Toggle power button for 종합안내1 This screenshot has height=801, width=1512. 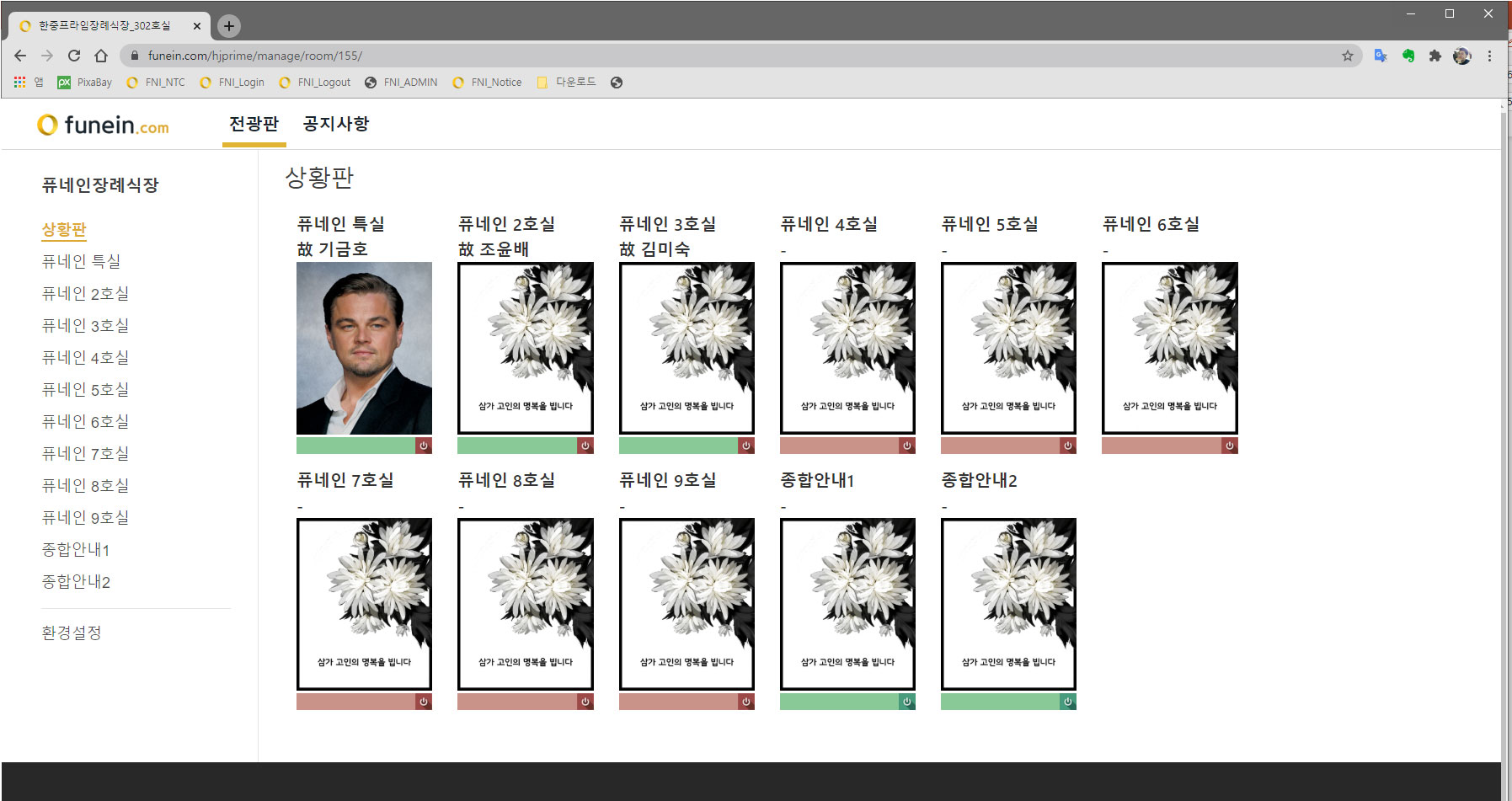click(906, 702)
